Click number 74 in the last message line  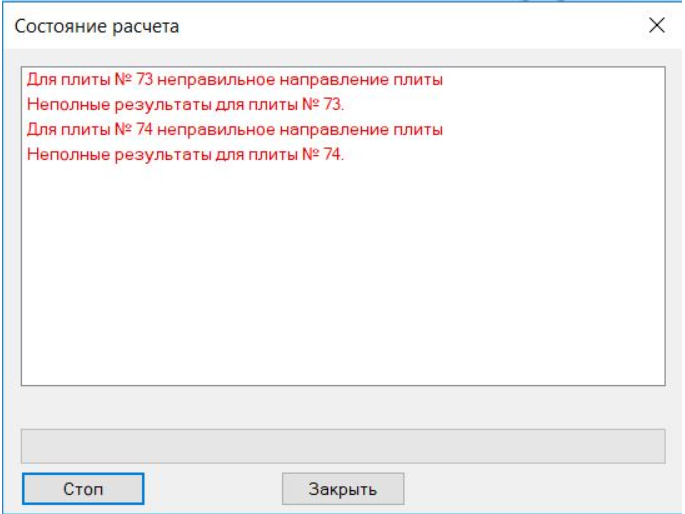[x=332, y=155]
